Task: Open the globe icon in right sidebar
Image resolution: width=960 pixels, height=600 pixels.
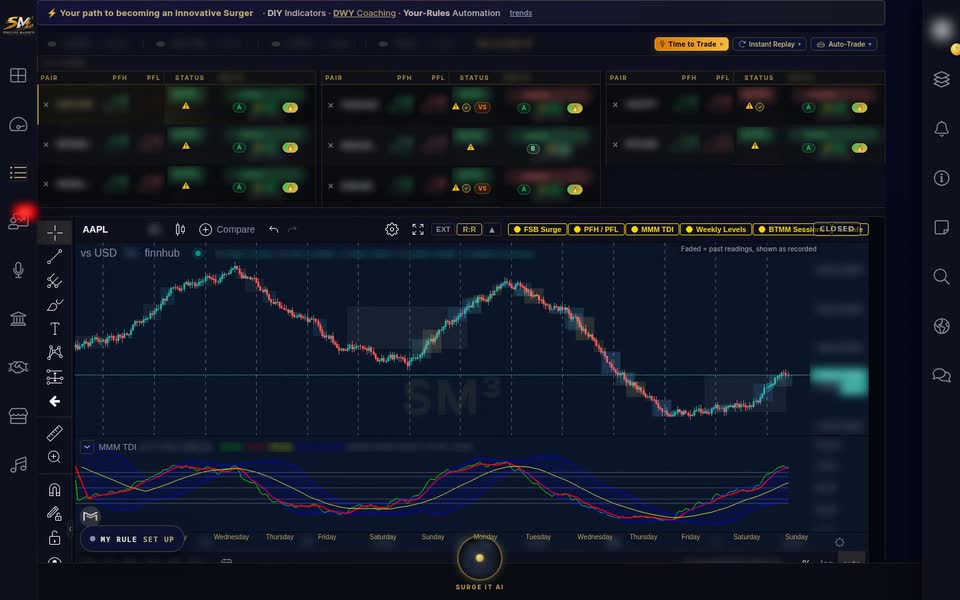Action: pos(941,326)
